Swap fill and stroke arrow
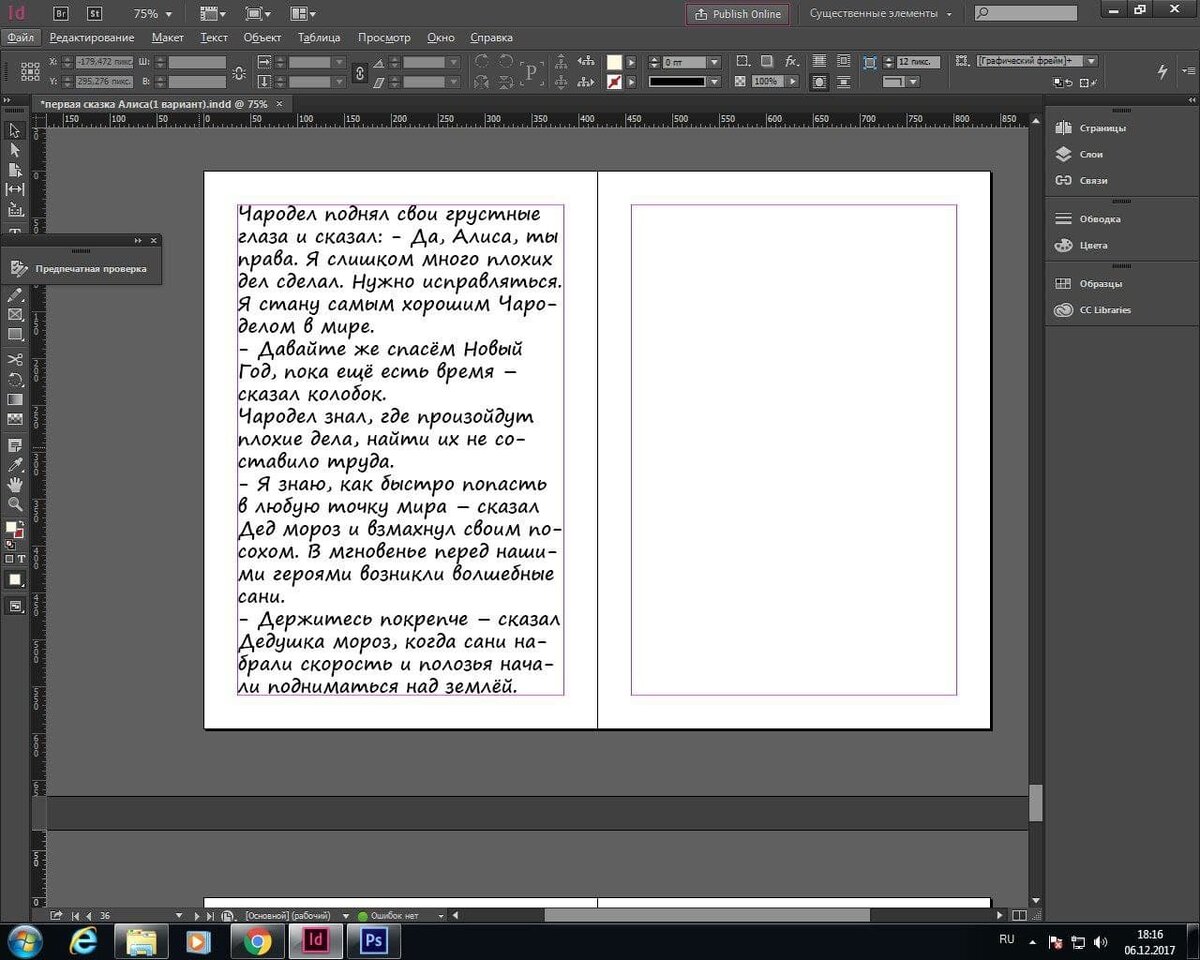 23,522
